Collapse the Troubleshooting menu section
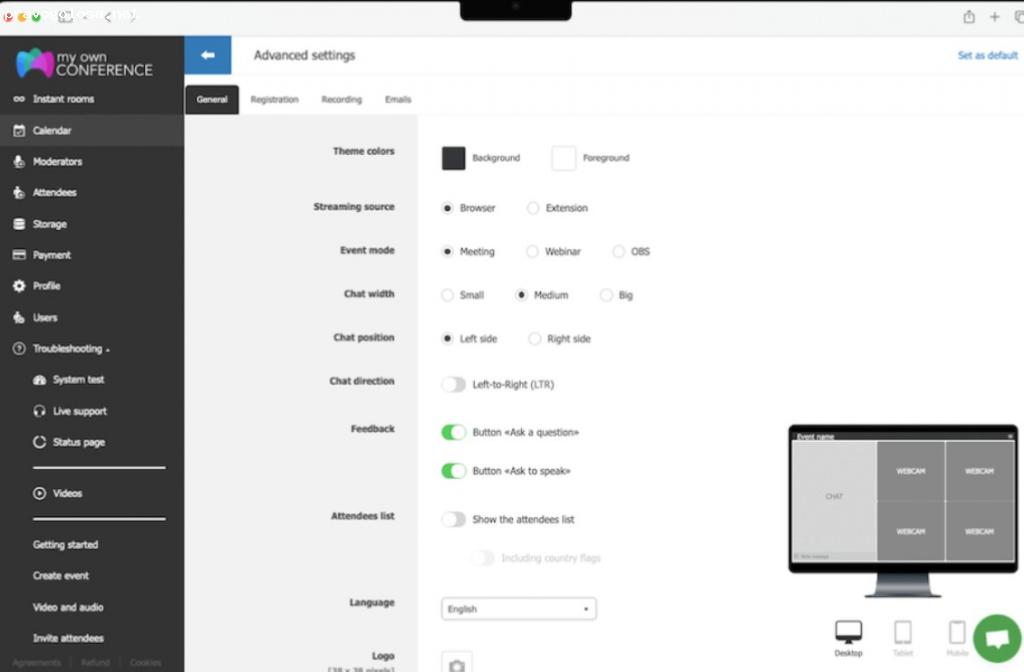The width and height of the screenshot is (1024, 672). [70, 349]
